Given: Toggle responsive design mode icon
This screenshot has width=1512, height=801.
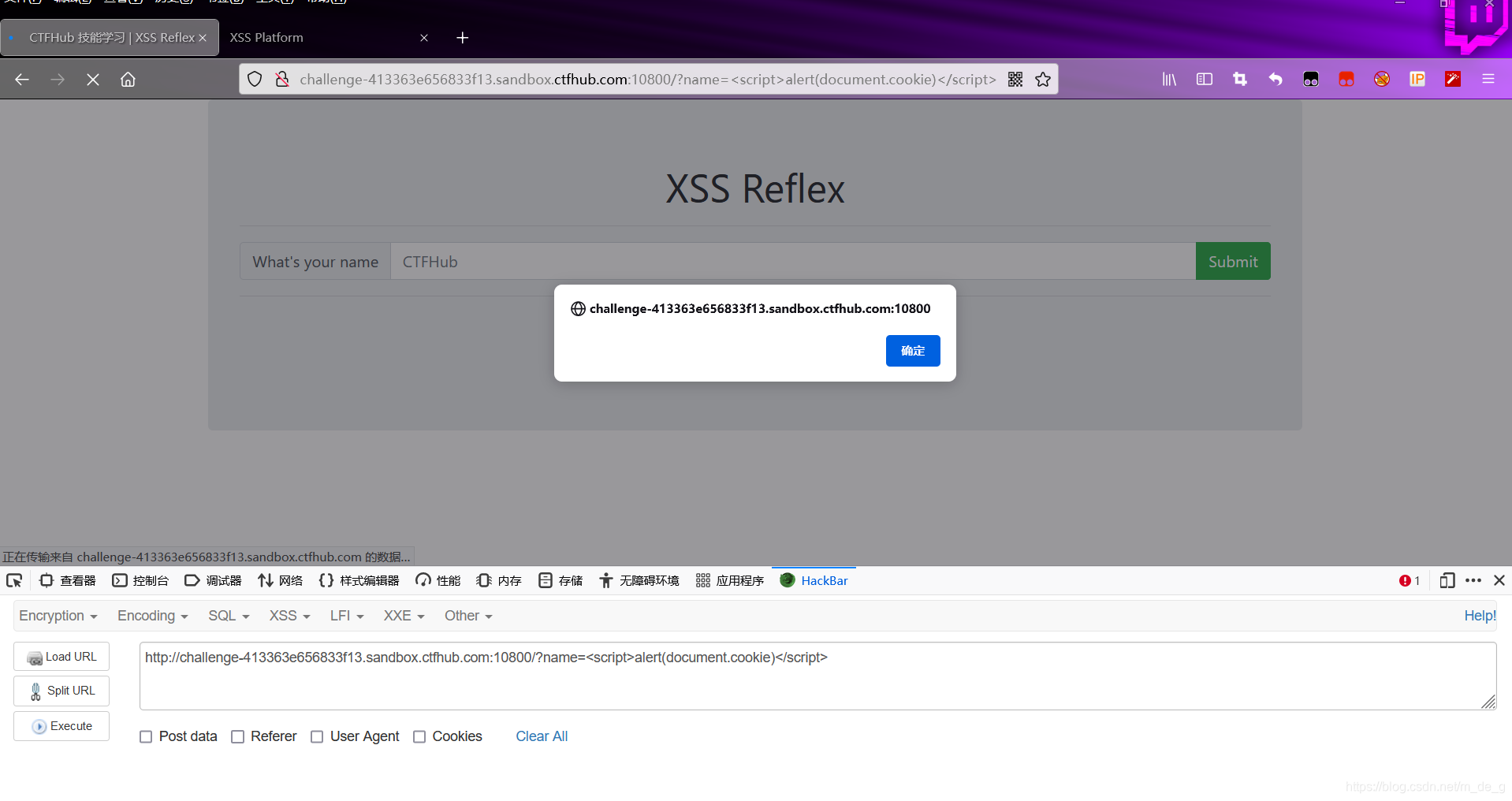Looking at the screenshot, I should [1447, 581].
